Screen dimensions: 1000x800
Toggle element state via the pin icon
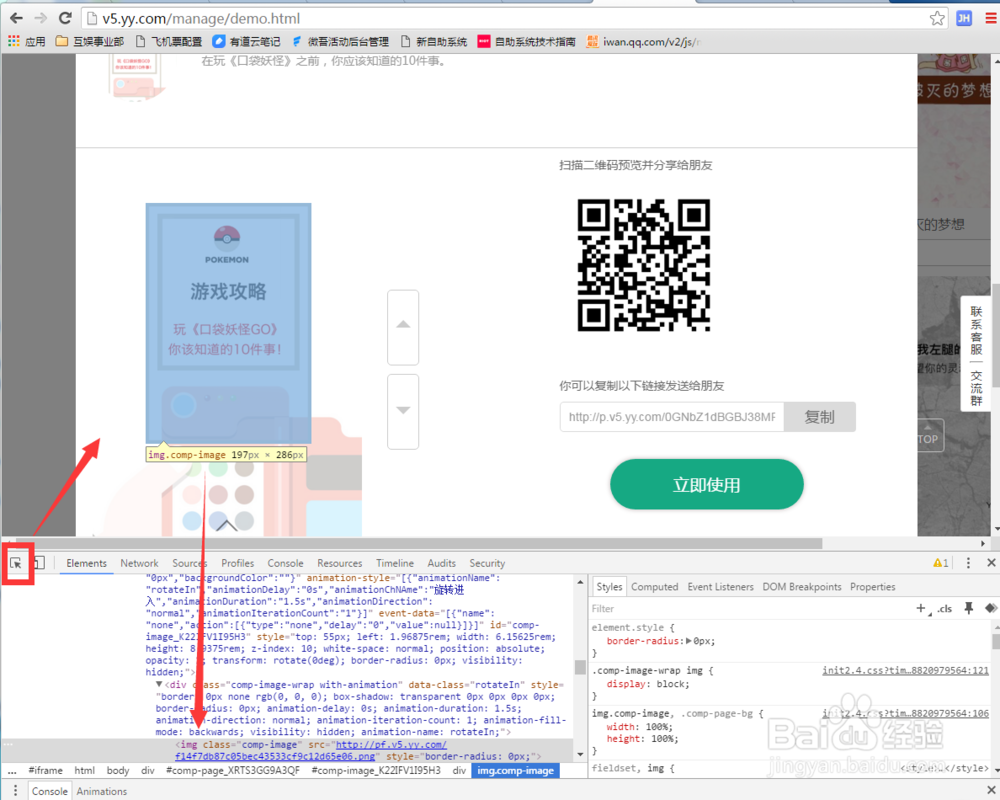point(968,608)
